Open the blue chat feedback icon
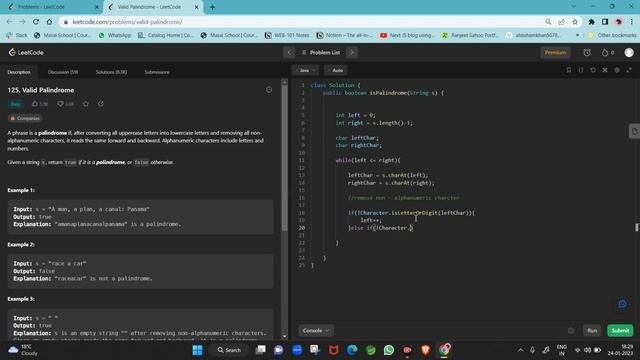The height and width of the screenshot is (360, 640). click(622, 304)
